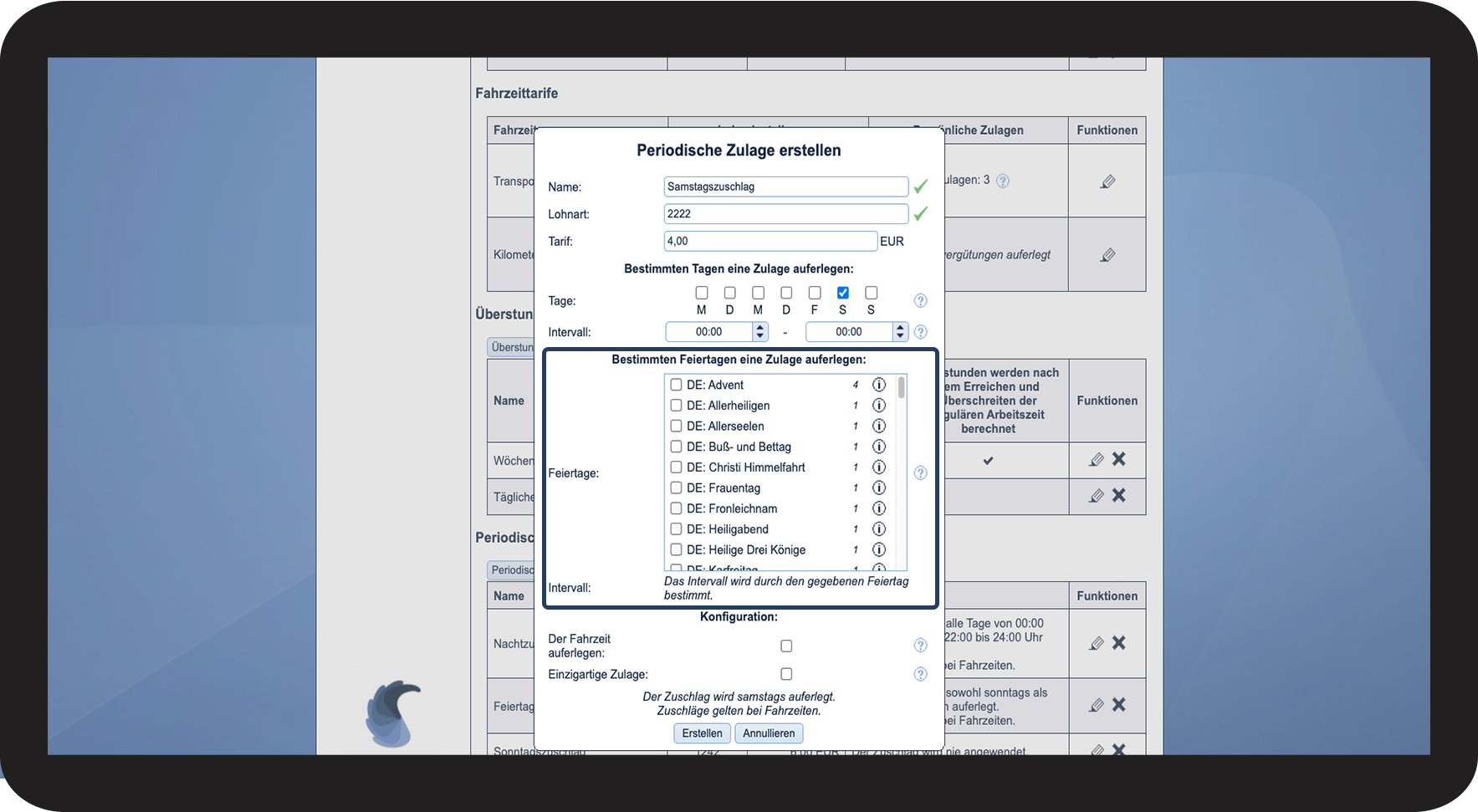The height and width of the screenshot is (812, 1478).
Task: Click the Fahrzeittarife heading text
Action: tap(517, 94)
